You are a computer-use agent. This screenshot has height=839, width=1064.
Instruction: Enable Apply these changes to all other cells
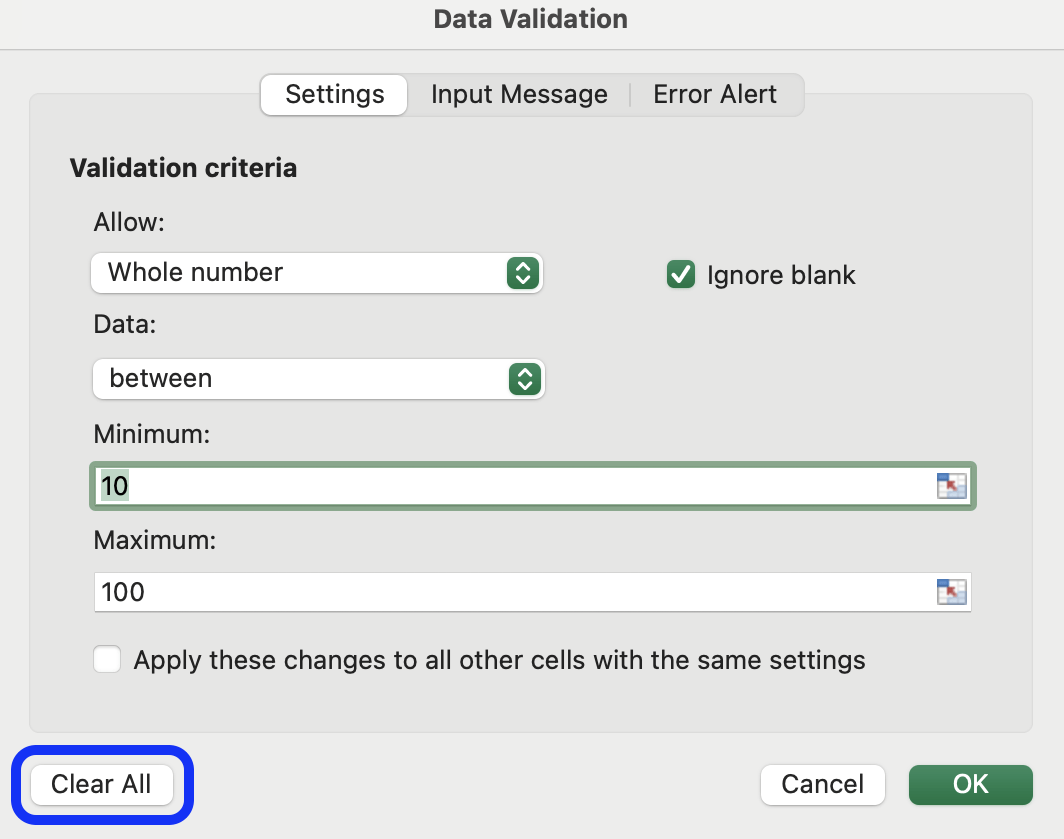pyautogui.click(x=107, y=659)
